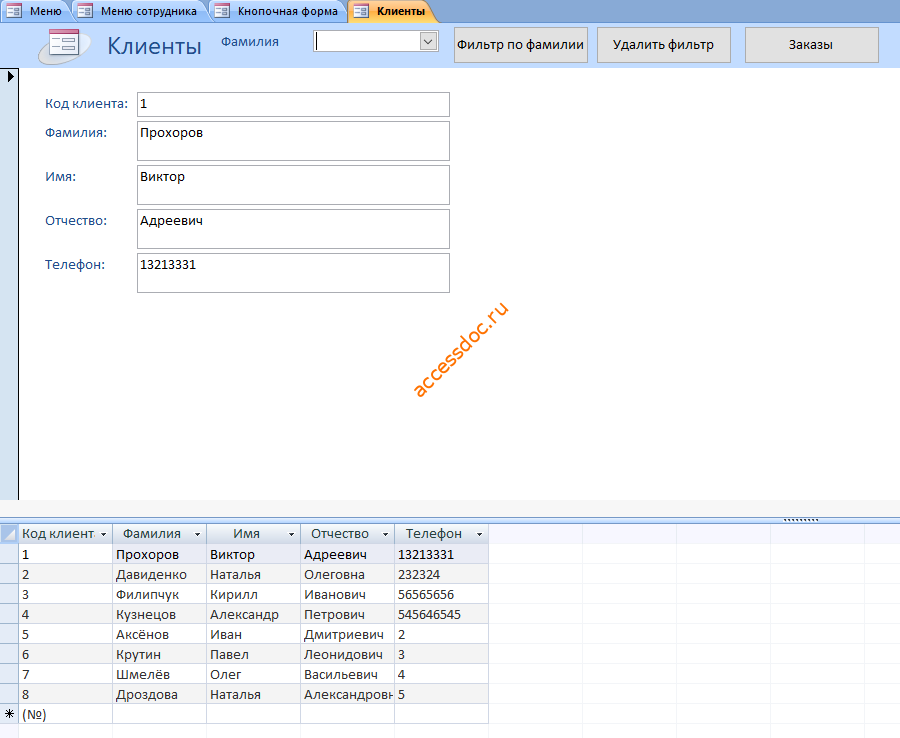Click the Фамилия field containing Прохоров

293,141
